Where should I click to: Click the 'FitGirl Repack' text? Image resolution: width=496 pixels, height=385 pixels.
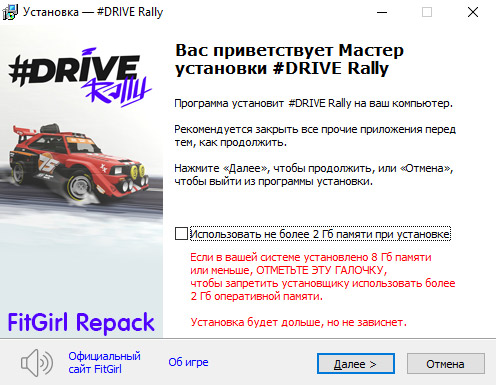click(x=81, y=323)
